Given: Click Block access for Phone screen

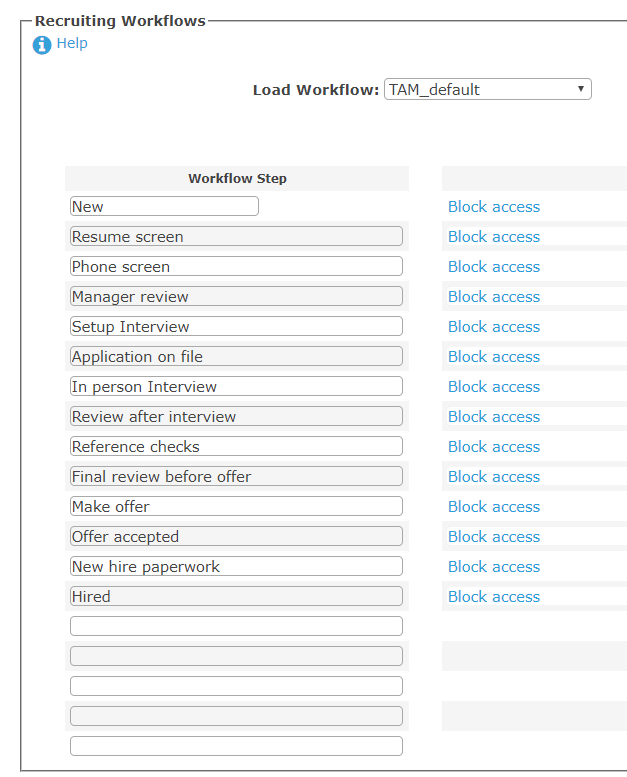Looking at the screenshot, I should [494, 267].
